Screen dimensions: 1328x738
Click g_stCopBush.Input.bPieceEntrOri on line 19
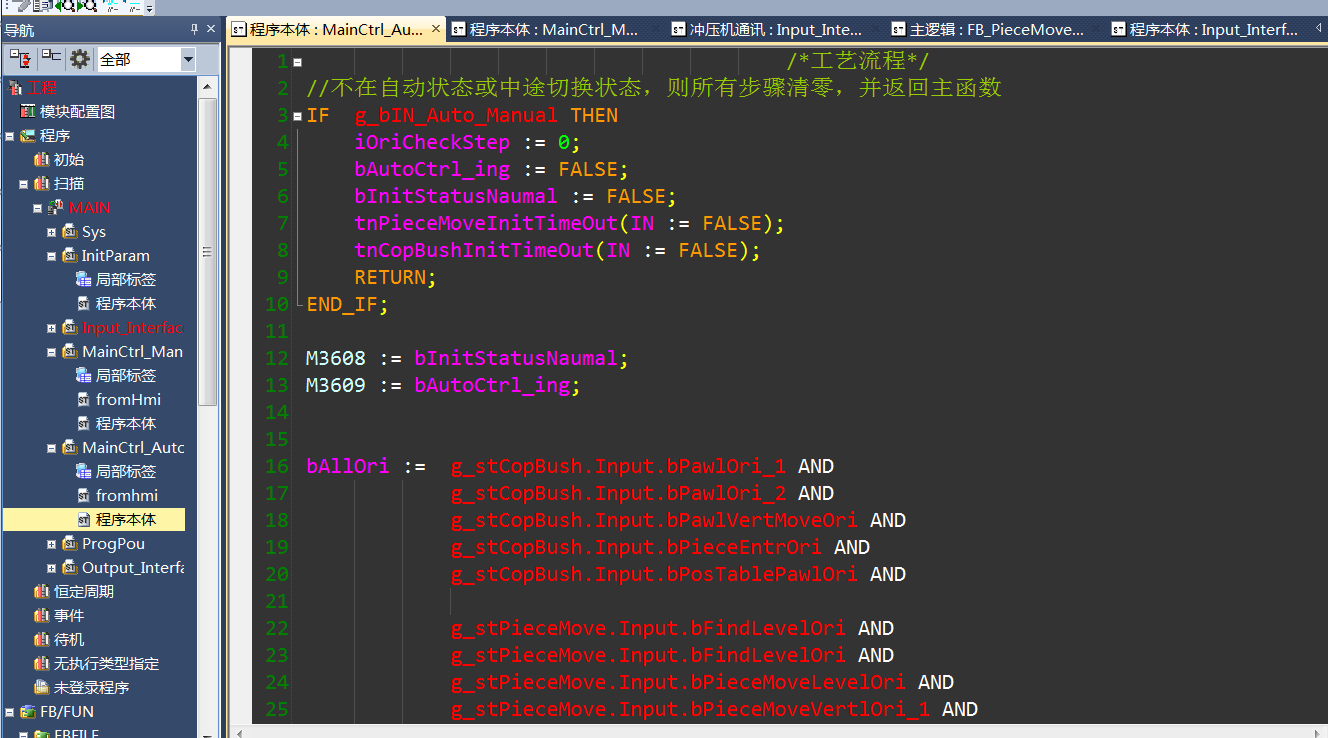point(636,547)
